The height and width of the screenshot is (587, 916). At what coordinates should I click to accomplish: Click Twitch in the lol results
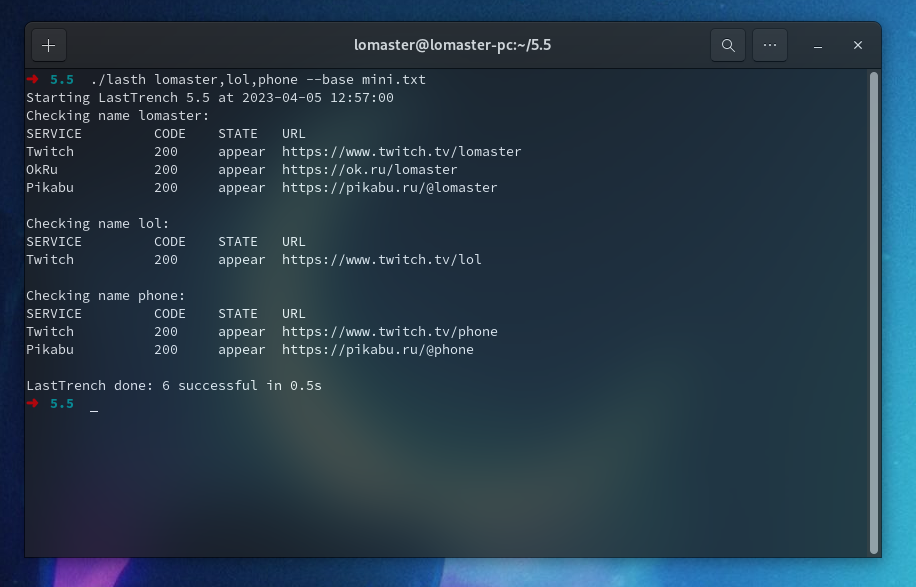50,260
